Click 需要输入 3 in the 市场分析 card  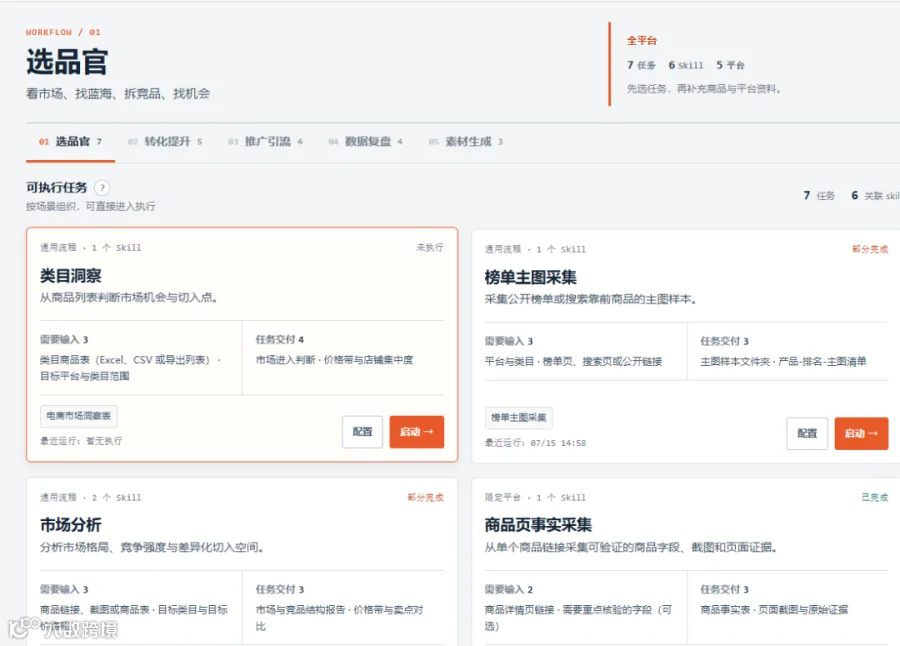click(x=64, y=589)
